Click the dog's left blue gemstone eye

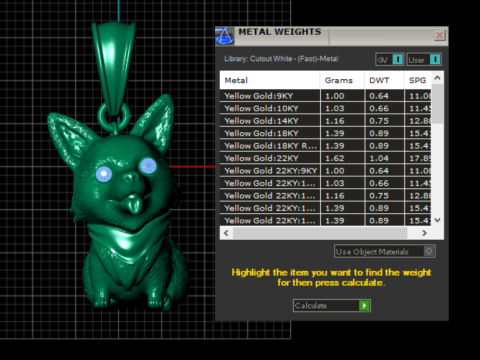[x=104, y=174]
